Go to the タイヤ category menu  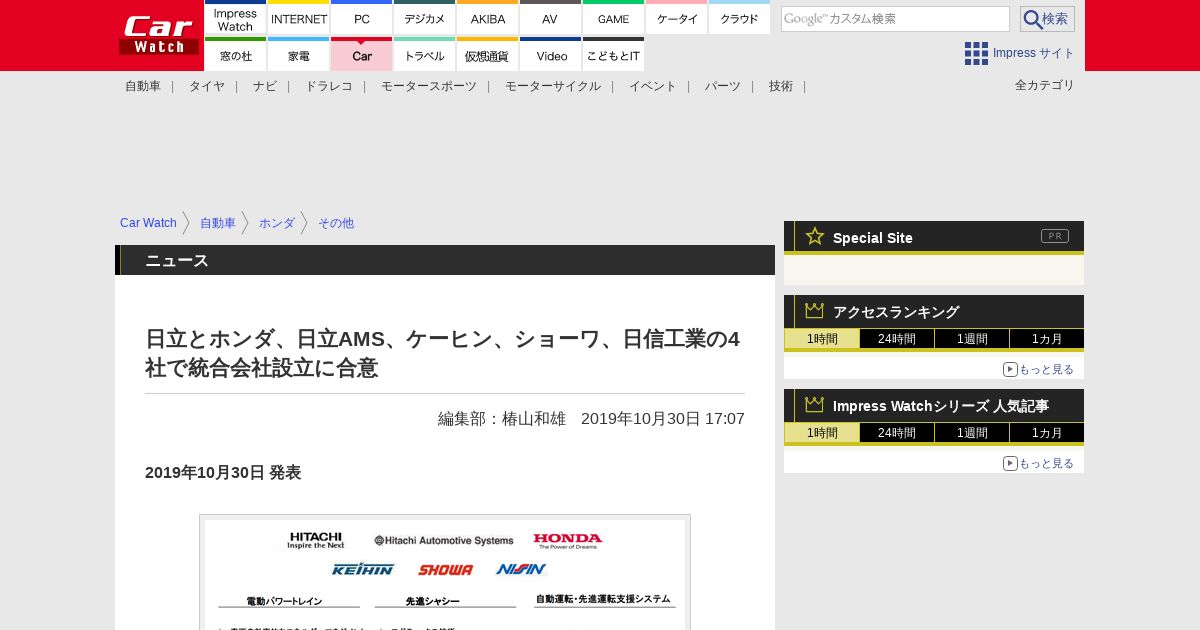click(207, 86)
